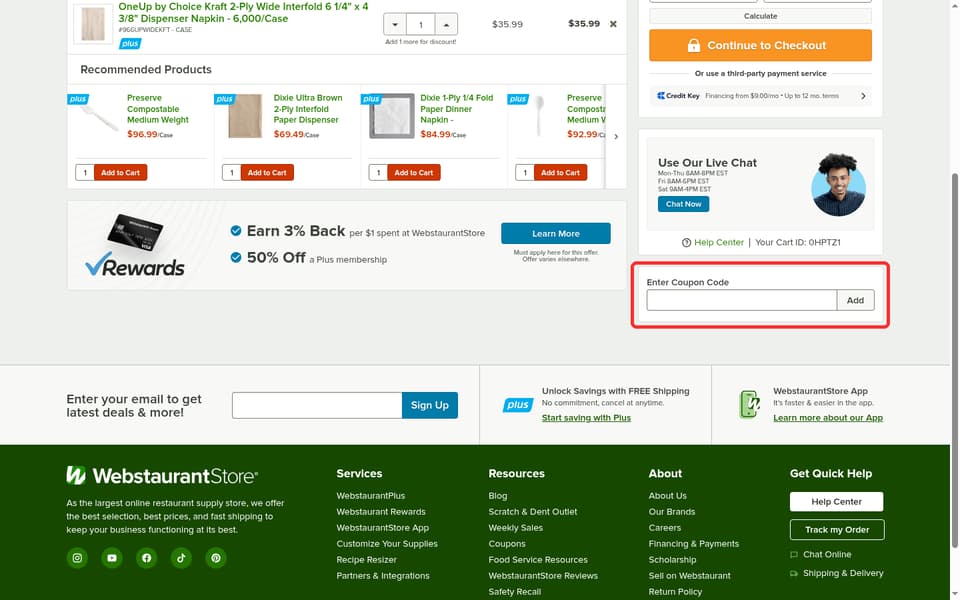Image resolution: width=960 pixels, height=600 pixels.
Task: Open Careers footer link
Action: tap(665, 528)
